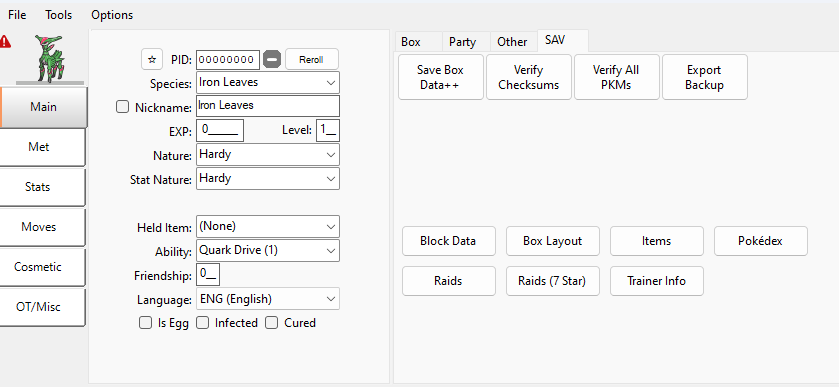This screenshot has height=387, width=839.
Task: Open the Trainer Info editor
Action: pyautogui.click(x=657, y=281)
